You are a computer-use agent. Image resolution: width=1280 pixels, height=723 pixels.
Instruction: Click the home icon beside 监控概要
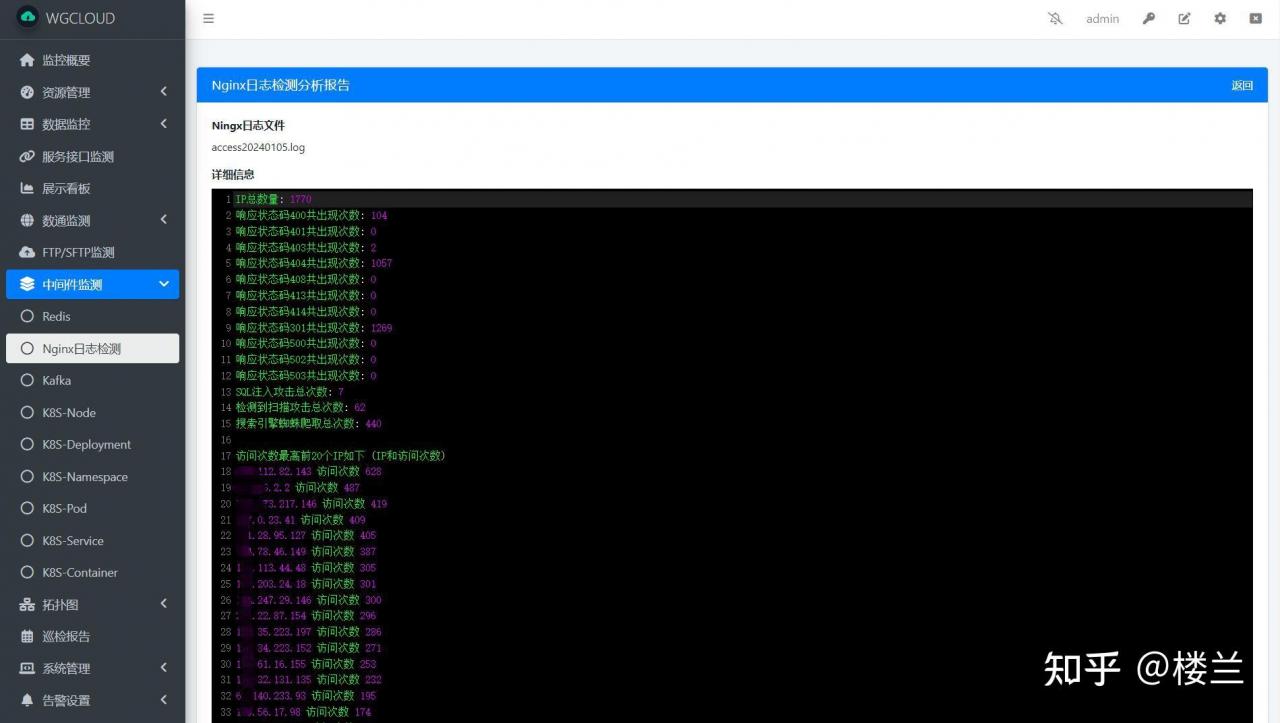[27, 60]
